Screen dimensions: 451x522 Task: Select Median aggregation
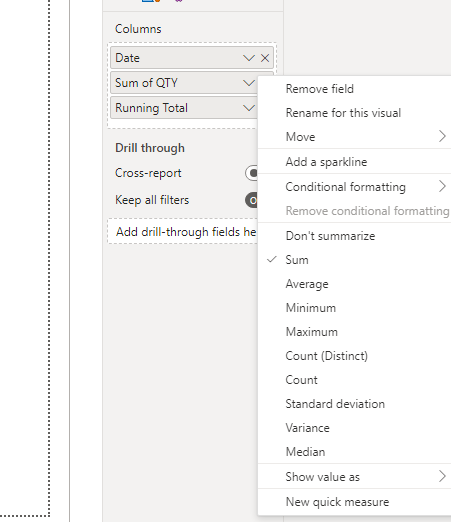tap(355, 452)
